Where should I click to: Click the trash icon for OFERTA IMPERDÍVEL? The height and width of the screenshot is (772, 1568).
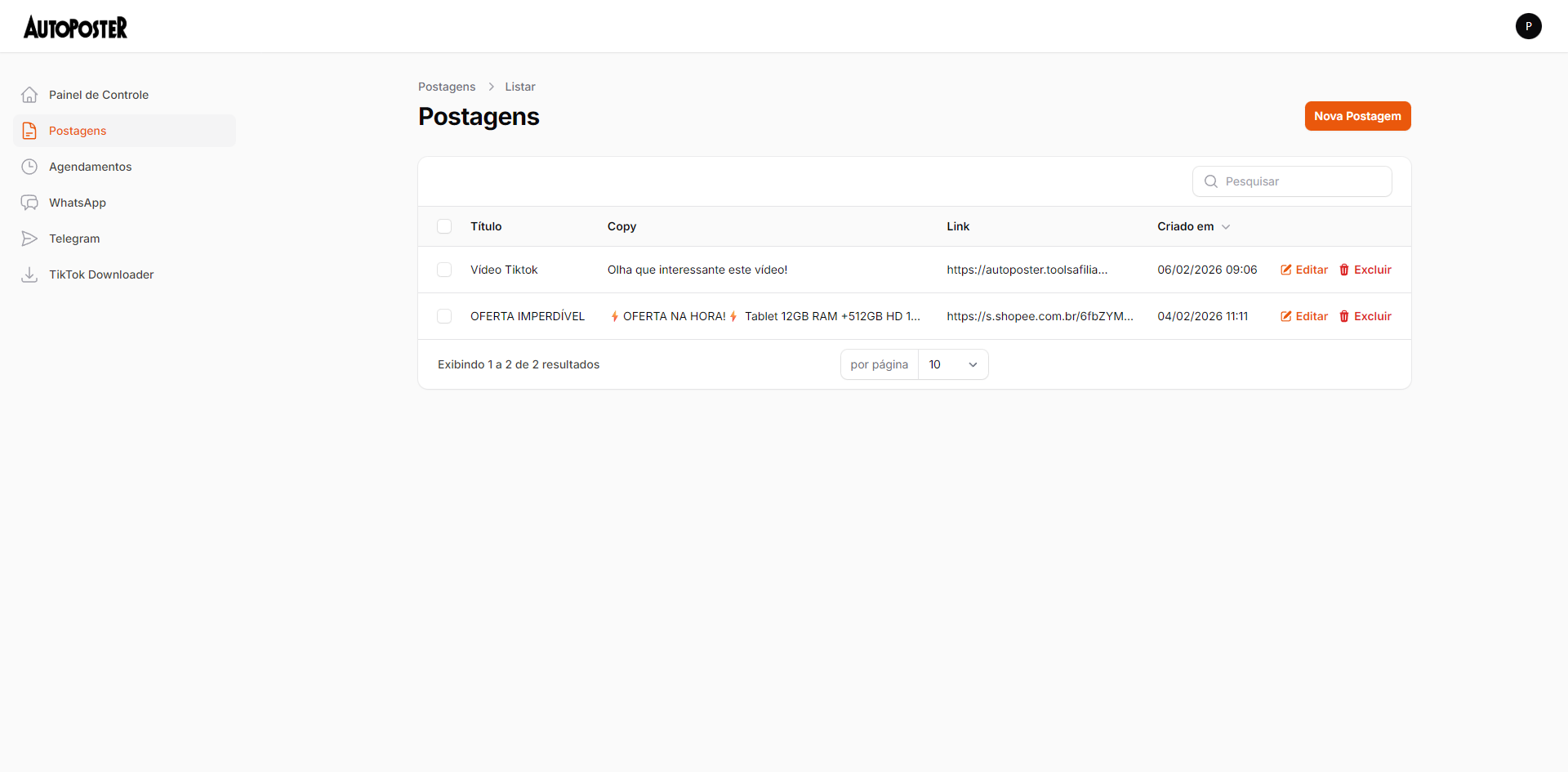(1344, 316)
